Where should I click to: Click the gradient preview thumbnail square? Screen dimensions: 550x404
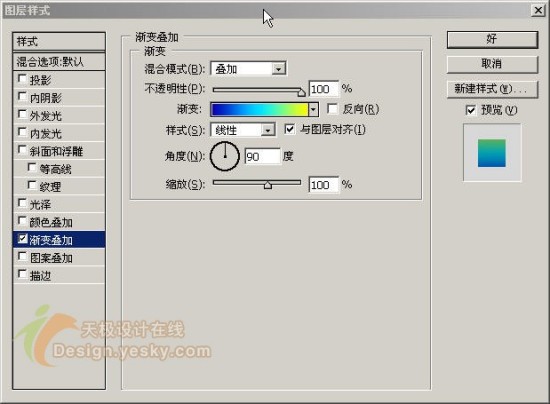[492, 153]
